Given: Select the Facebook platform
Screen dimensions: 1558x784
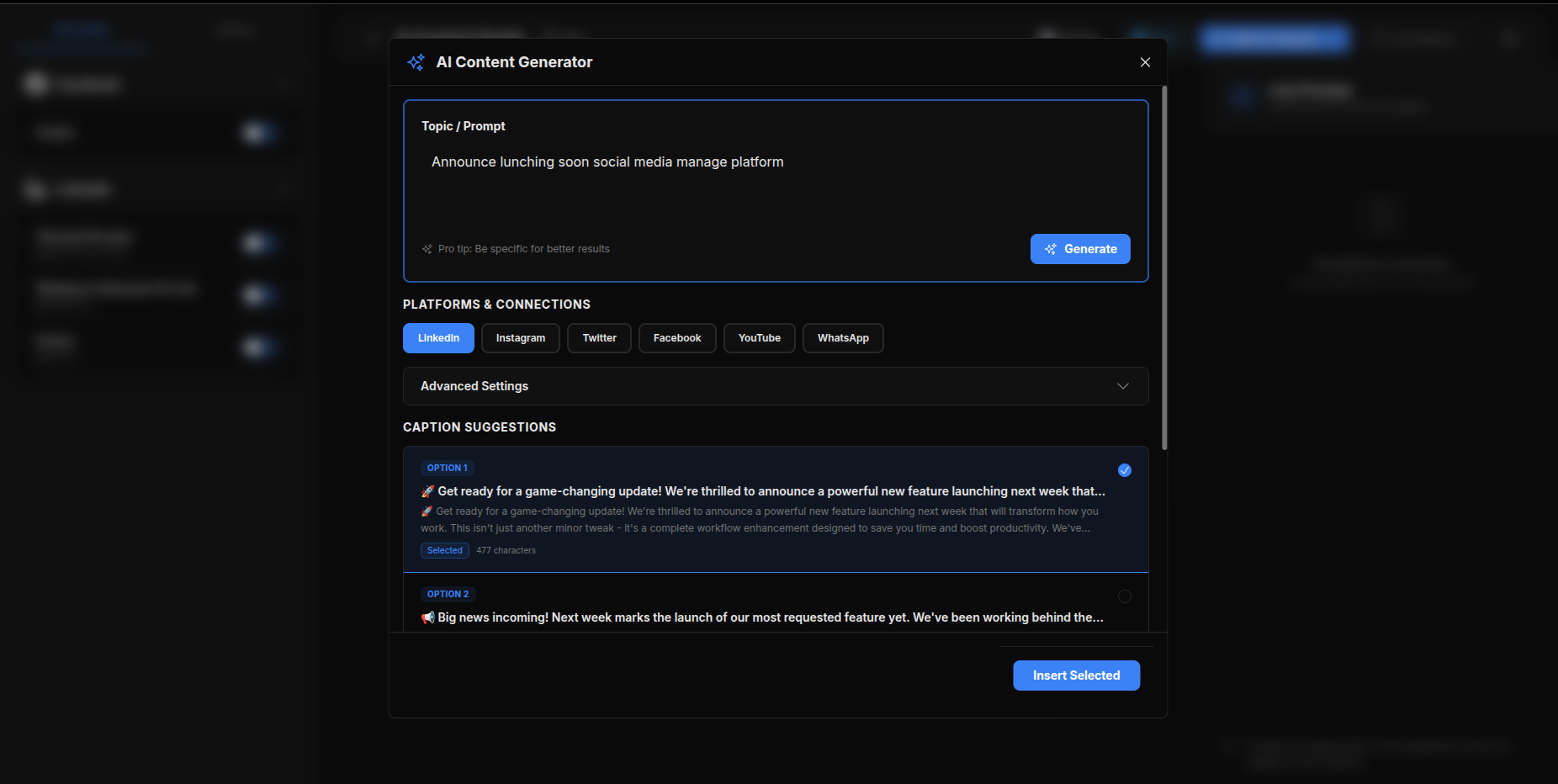Looking at the screenshot, I should point(677,338).
